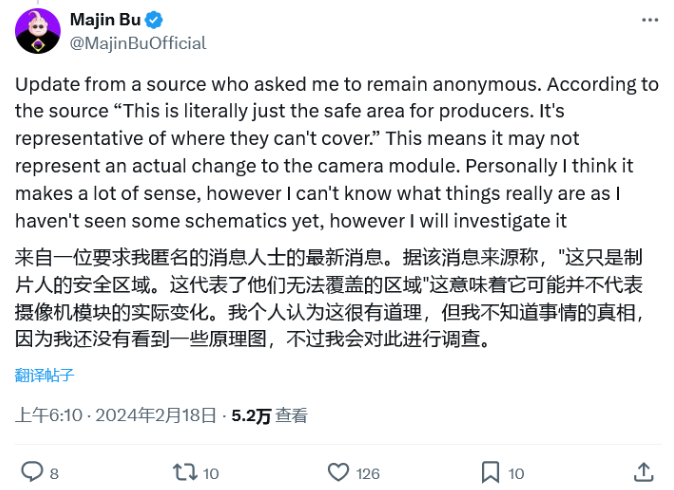This screenshot has height=490, width=674.
Task: Click the count next to the bookmark icon
Action: 516,472
